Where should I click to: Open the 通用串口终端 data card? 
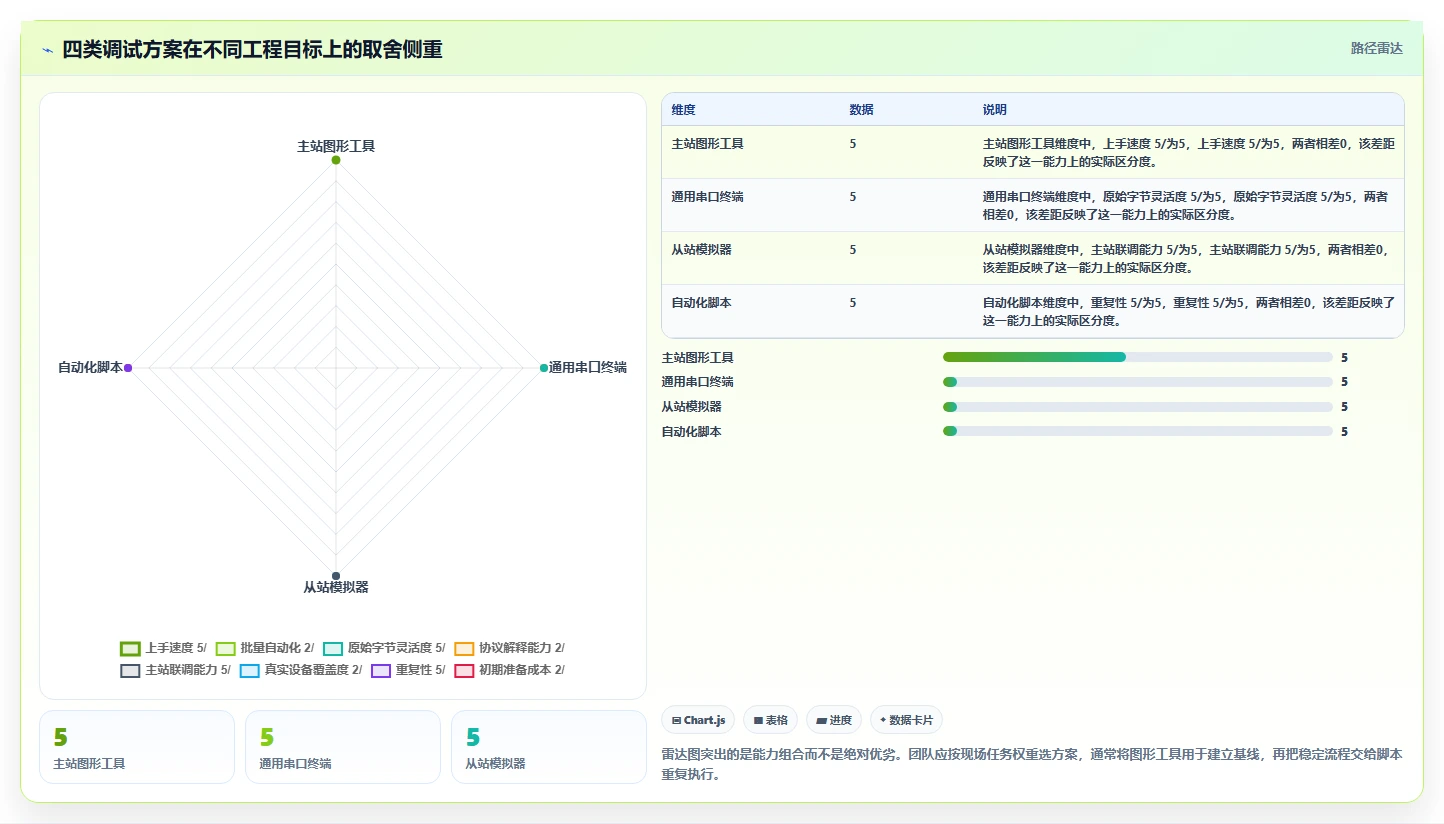tap(343, 747)
